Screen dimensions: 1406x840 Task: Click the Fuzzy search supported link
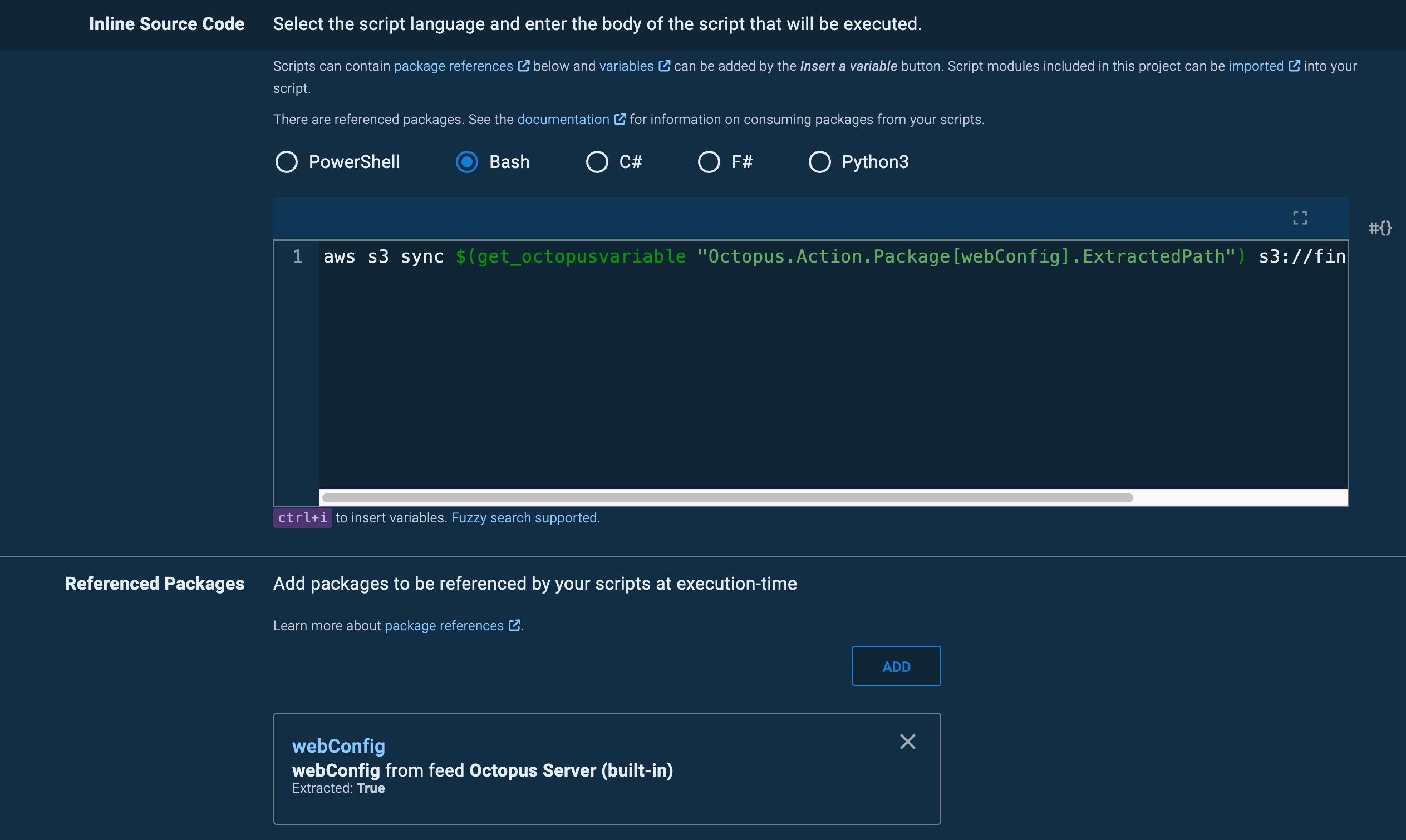click(x=525, y=518)
